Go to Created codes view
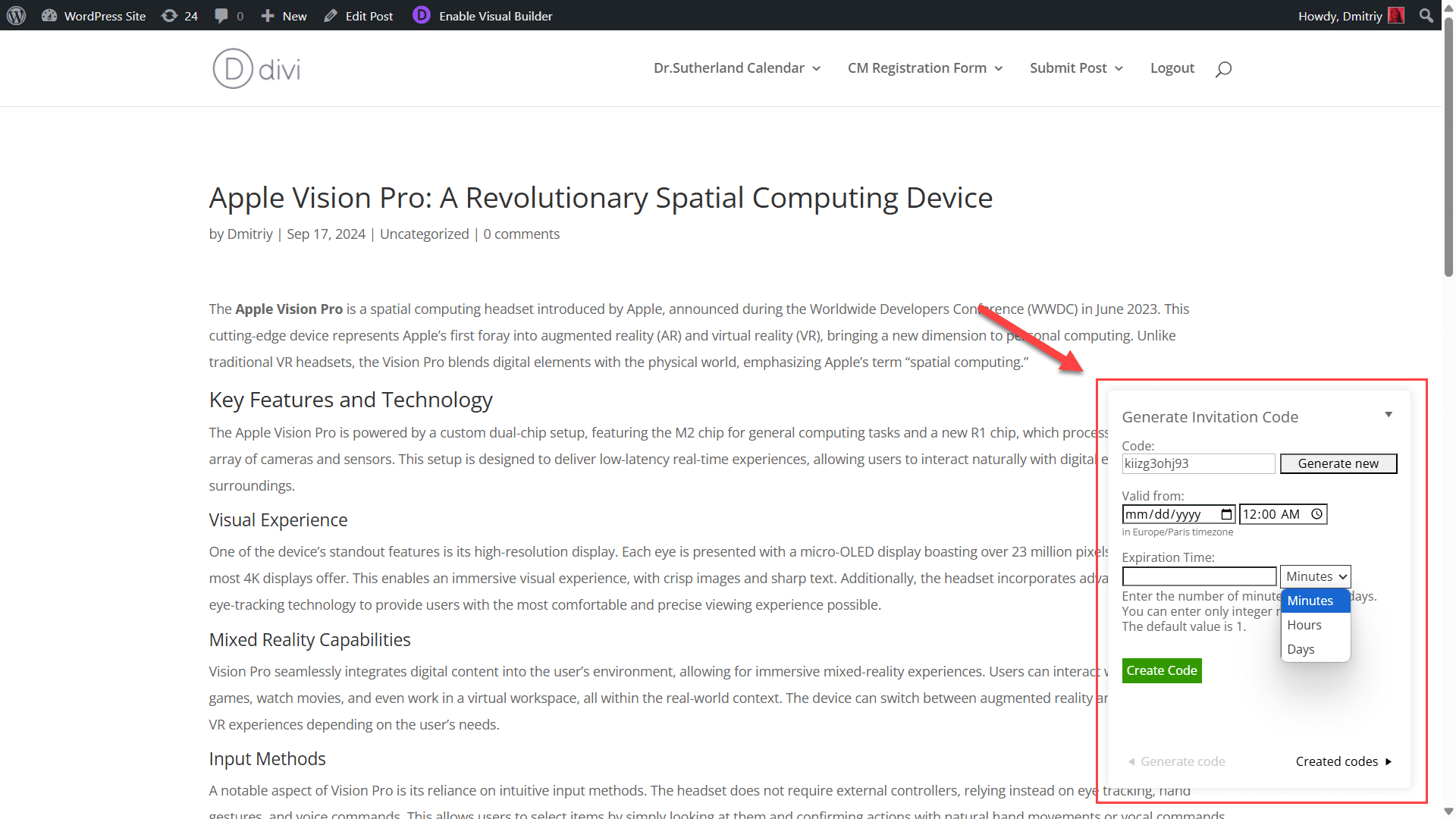 pos(1343,761)
